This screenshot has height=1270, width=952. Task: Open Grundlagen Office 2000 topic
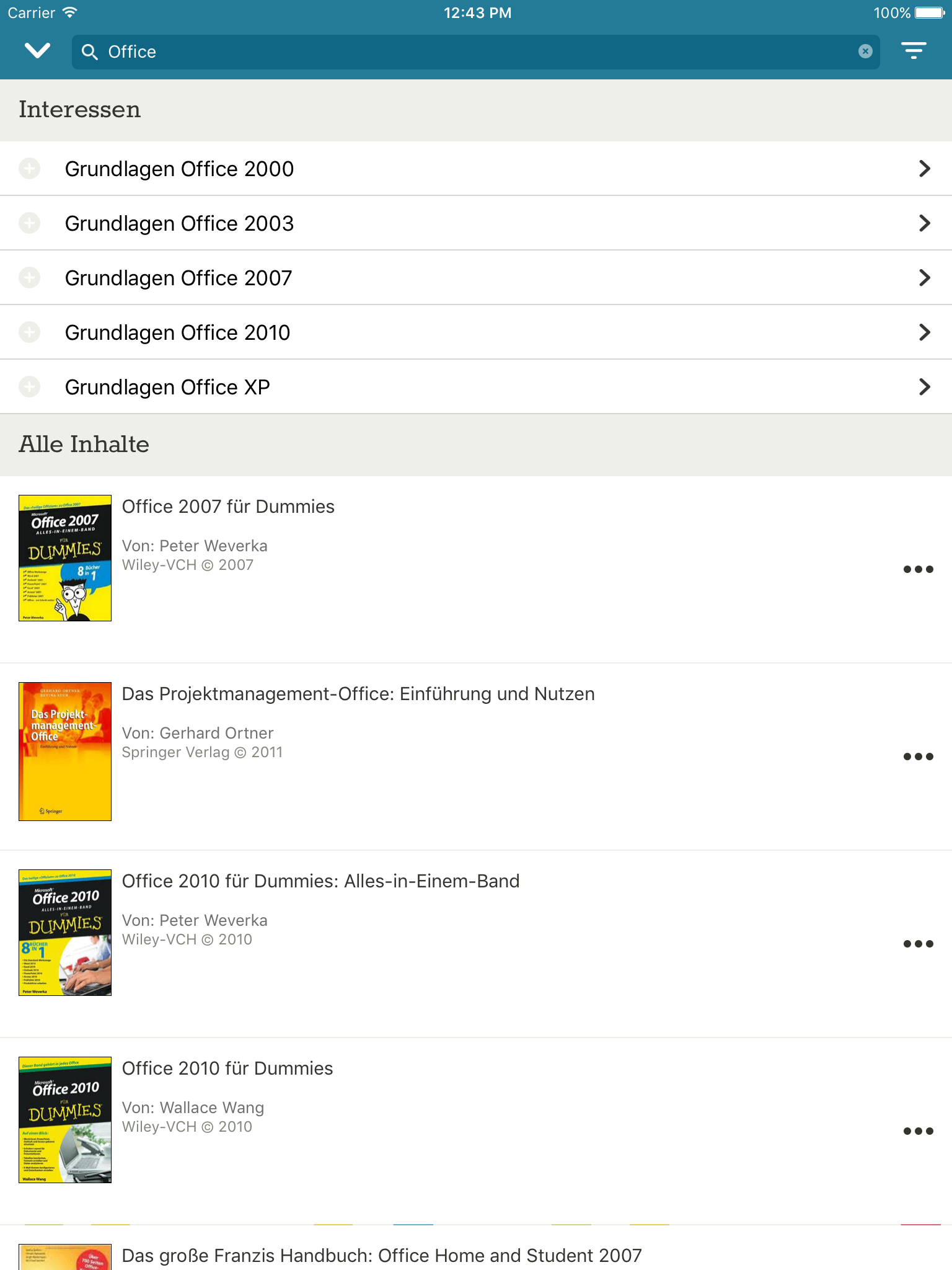(x=476, y=169)
